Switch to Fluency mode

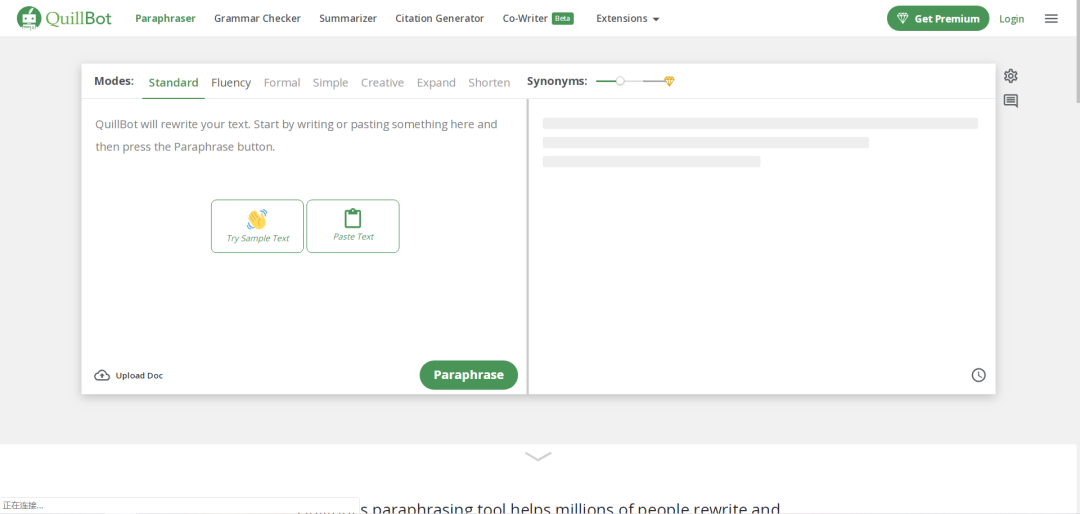point(231,83)
